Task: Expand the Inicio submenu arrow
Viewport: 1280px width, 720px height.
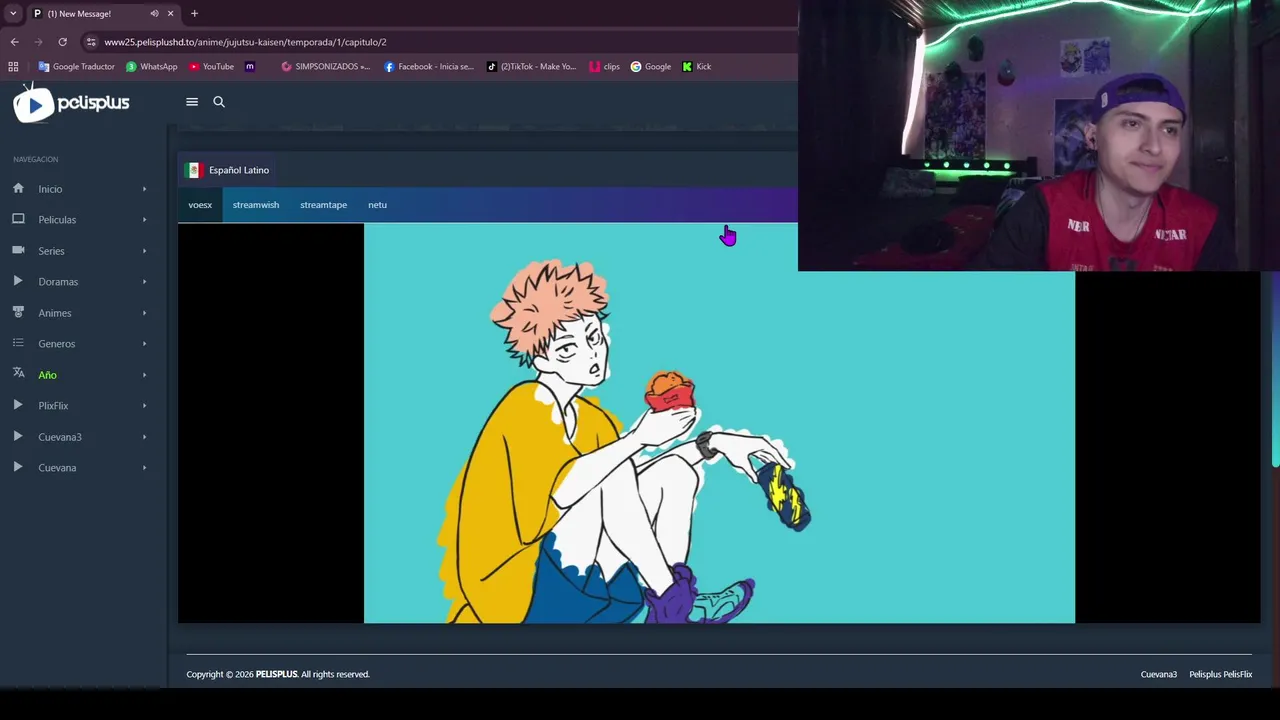Action: click(144, 189)
